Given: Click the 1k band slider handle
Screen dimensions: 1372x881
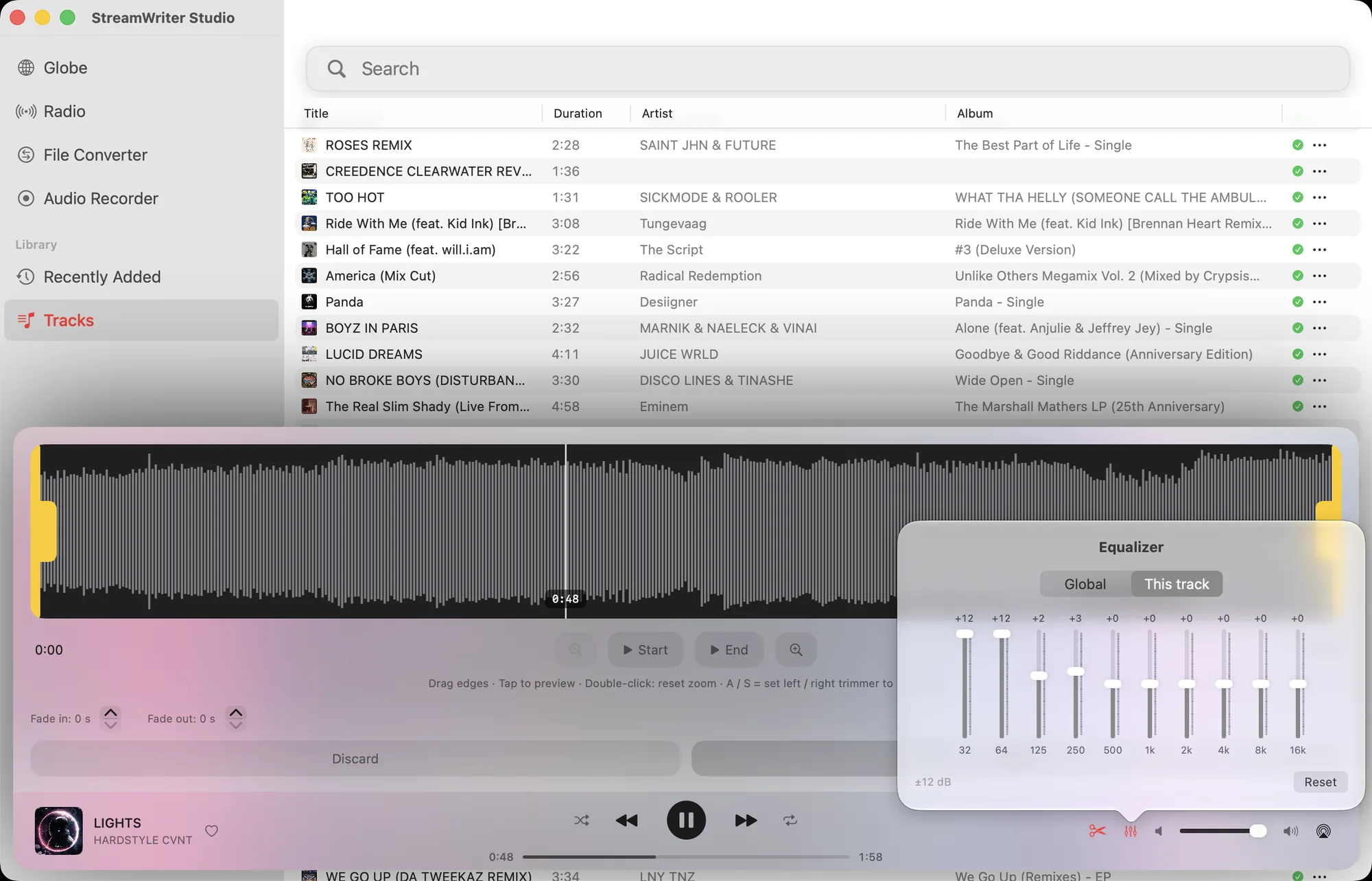Looking at the screenshot, I should tap(1150, 684).
